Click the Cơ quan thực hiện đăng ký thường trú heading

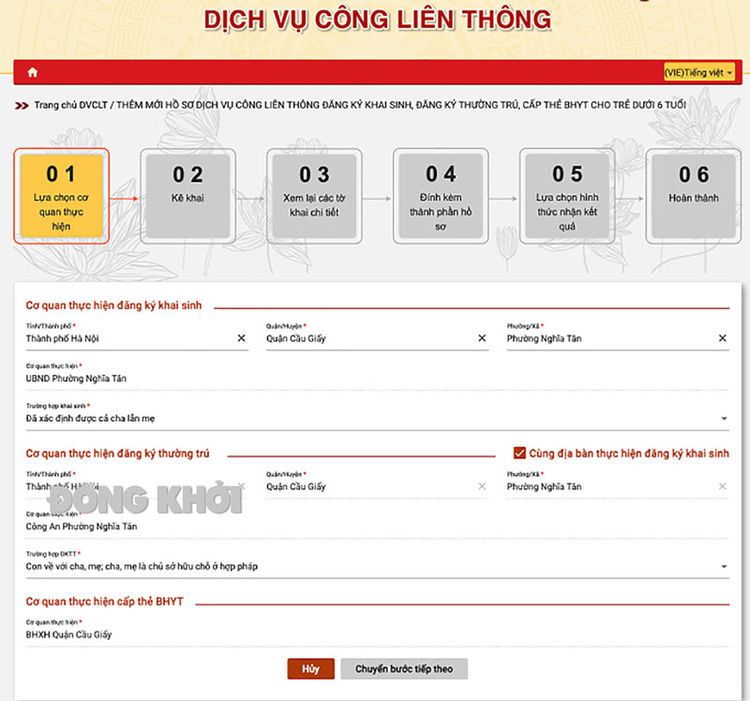[x=118, y=453]
